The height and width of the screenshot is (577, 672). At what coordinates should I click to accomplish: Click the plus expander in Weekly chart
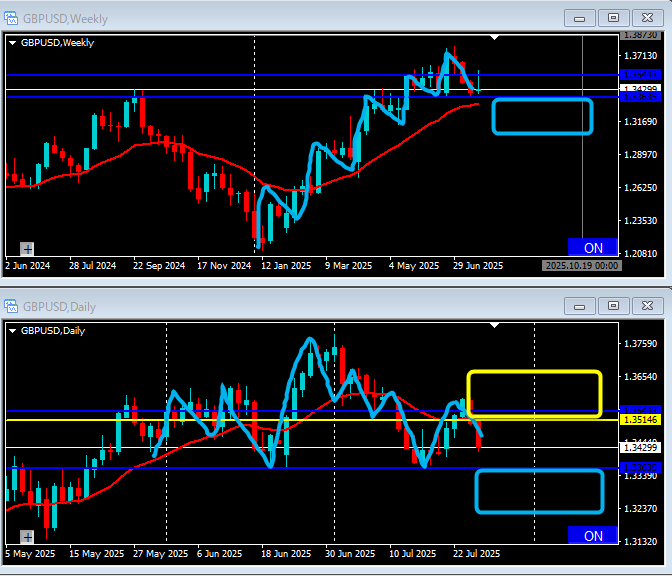[x=27, y=249]
